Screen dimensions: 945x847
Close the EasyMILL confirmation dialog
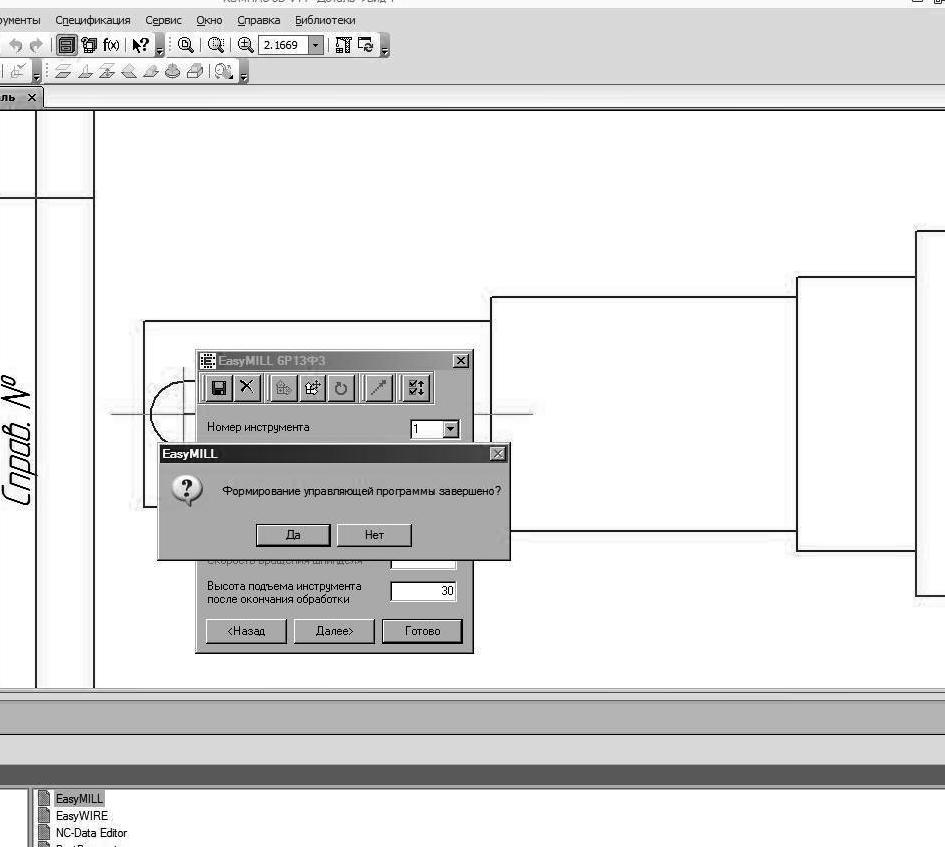point(498,454)
